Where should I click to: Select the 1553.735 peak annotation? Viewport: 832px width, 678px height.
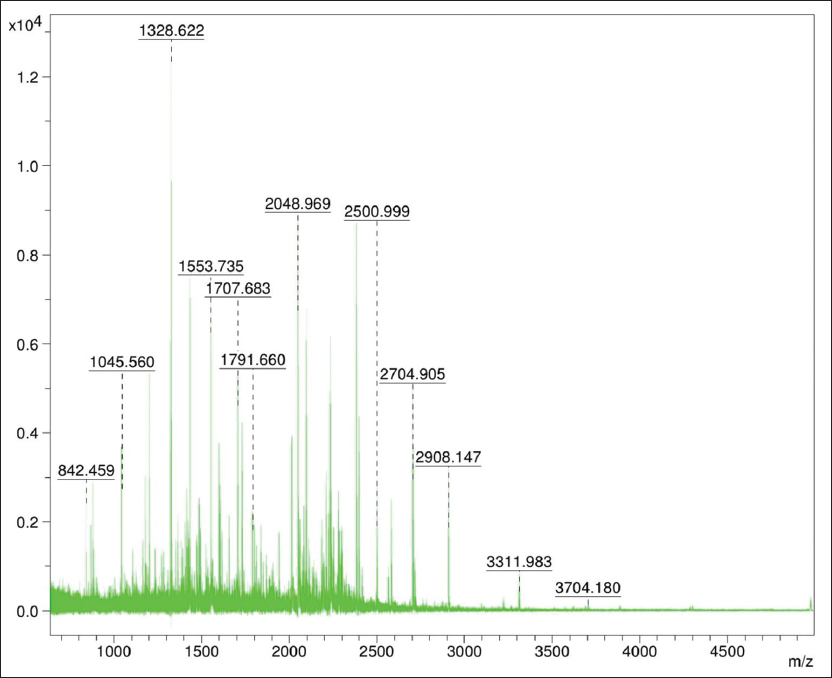click(211, 266)
